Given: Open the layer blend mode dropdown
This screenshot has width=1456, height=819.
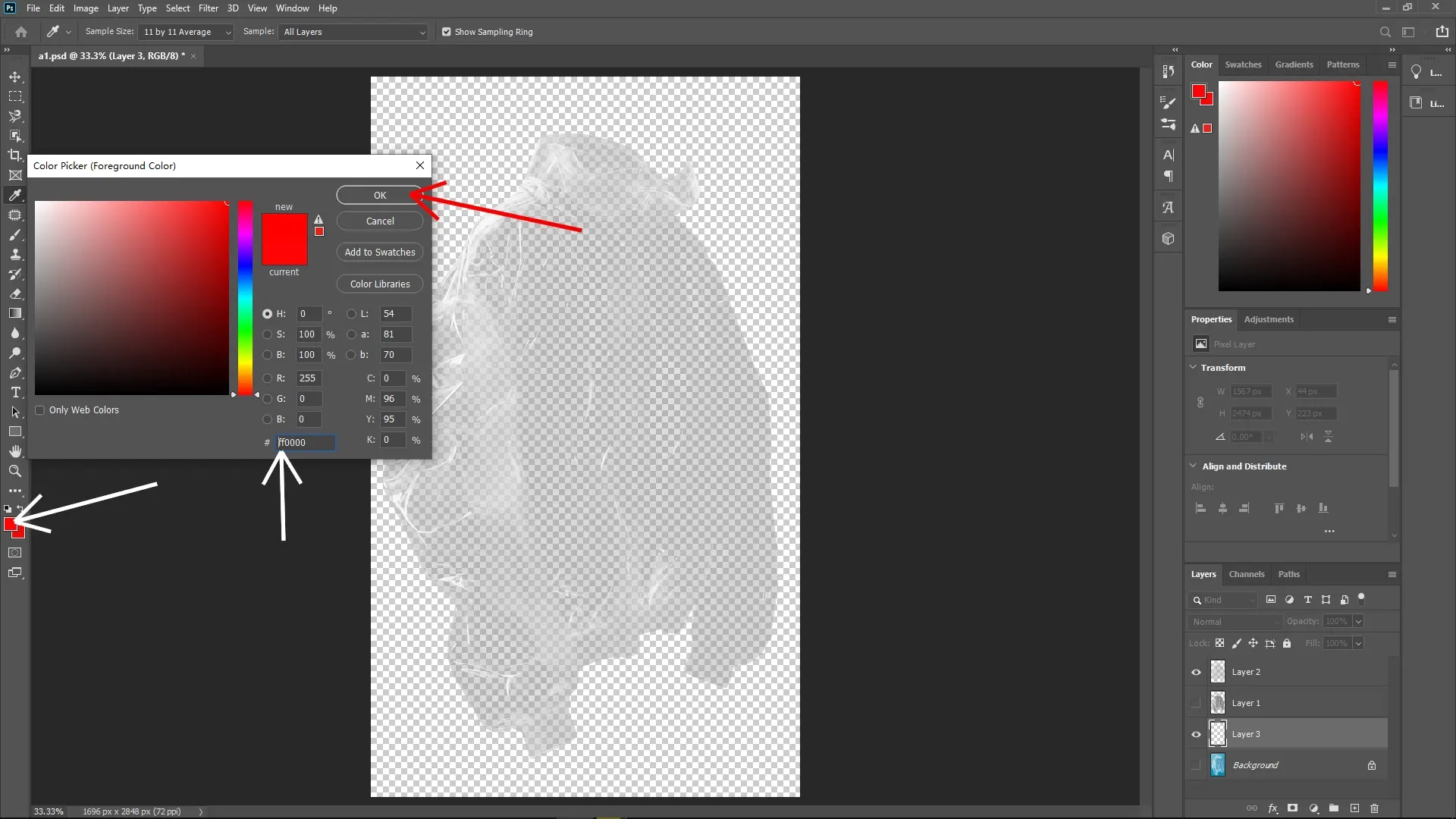Looking at the screenshot, I should coord(1235,621).
